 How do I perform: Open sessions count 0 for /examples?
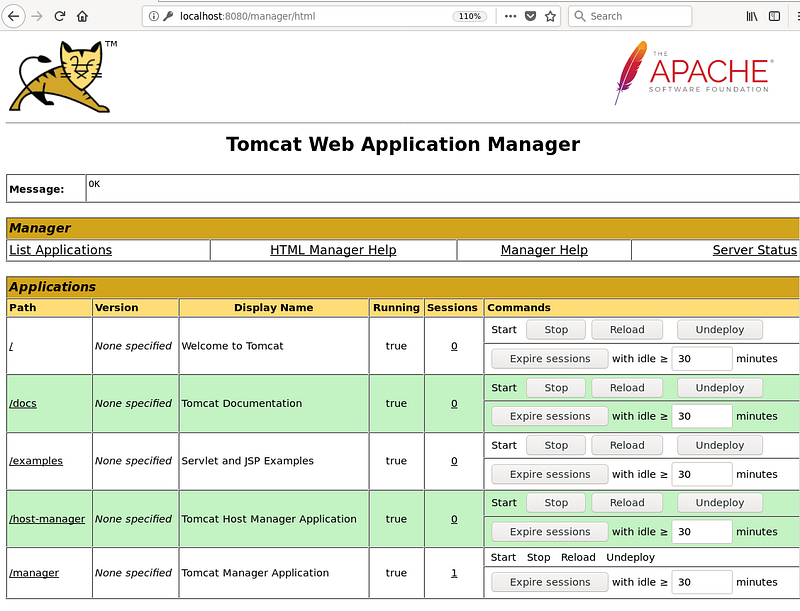pyautogui.click(x=454, y=461)
